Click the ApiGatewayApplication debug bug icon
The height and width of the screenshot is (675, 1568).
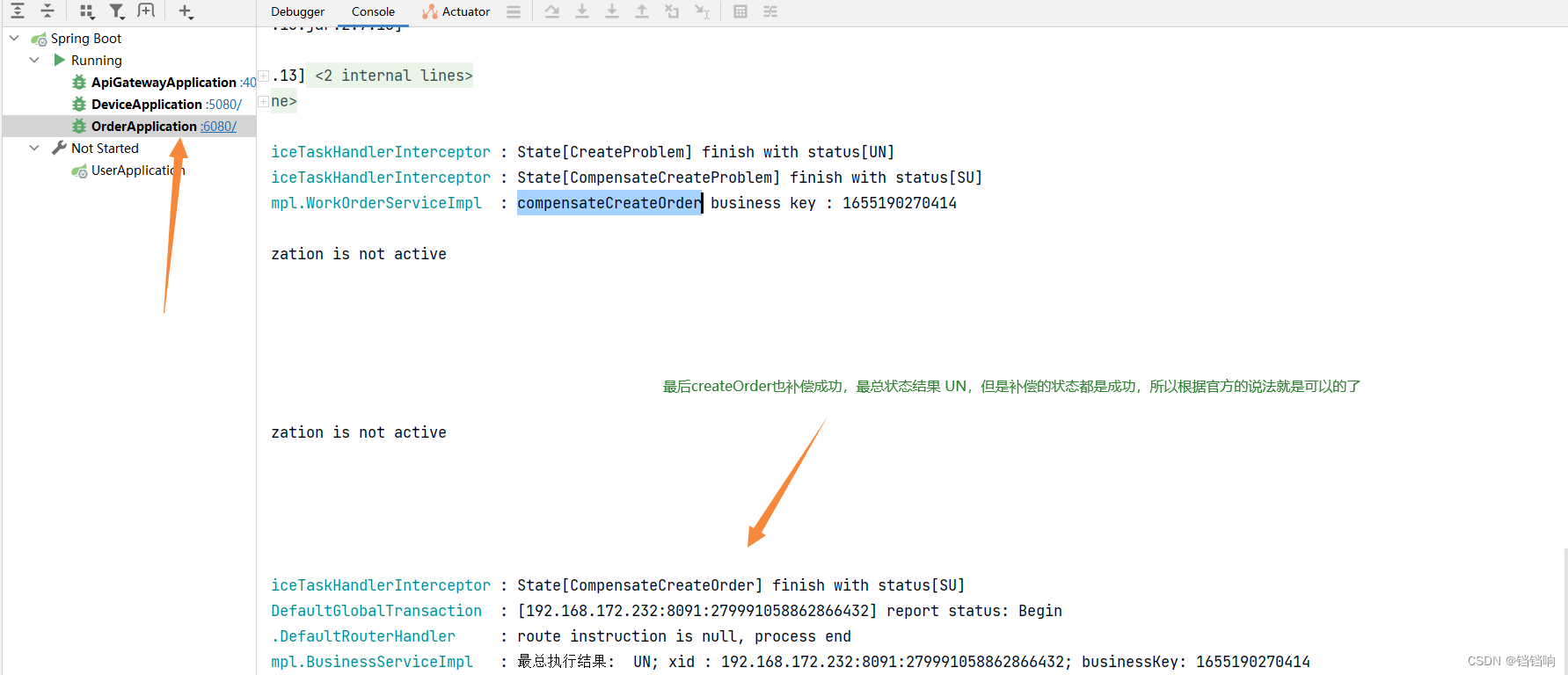(79, 83)
